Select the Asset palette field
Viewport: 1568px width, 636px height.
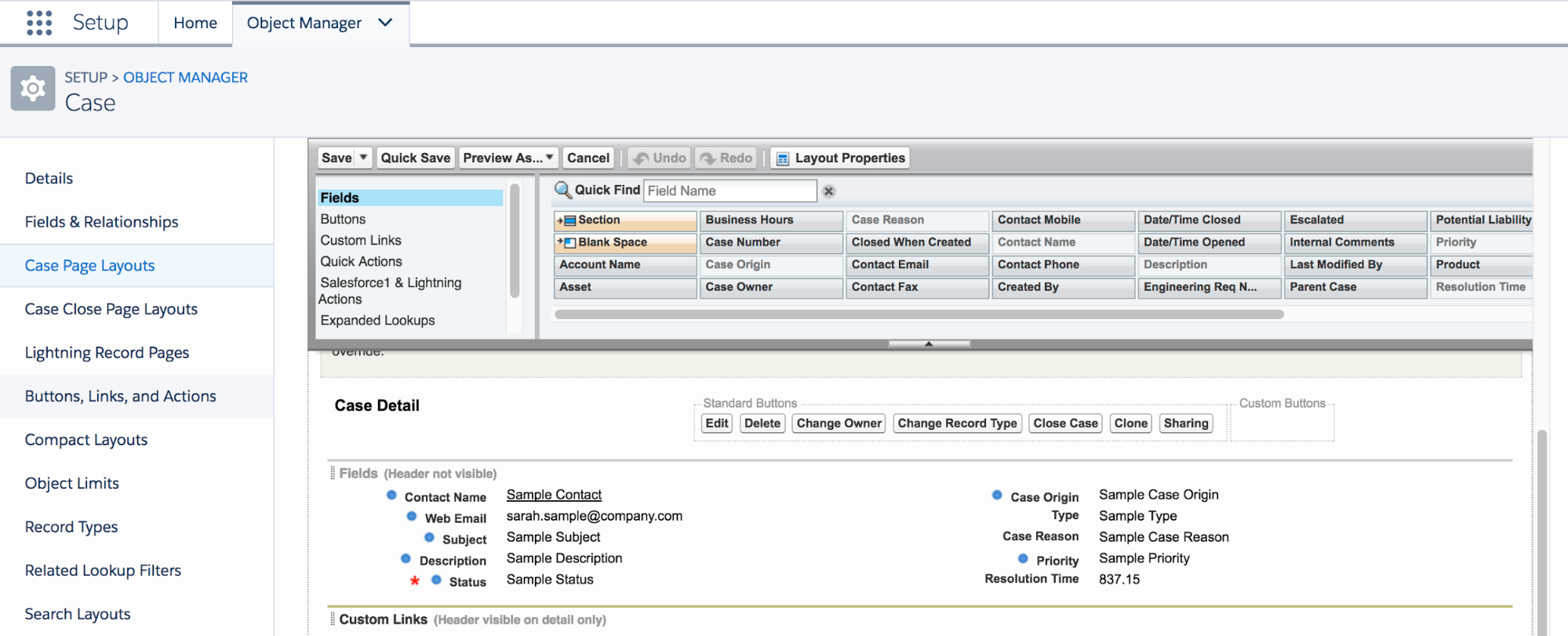625,287
